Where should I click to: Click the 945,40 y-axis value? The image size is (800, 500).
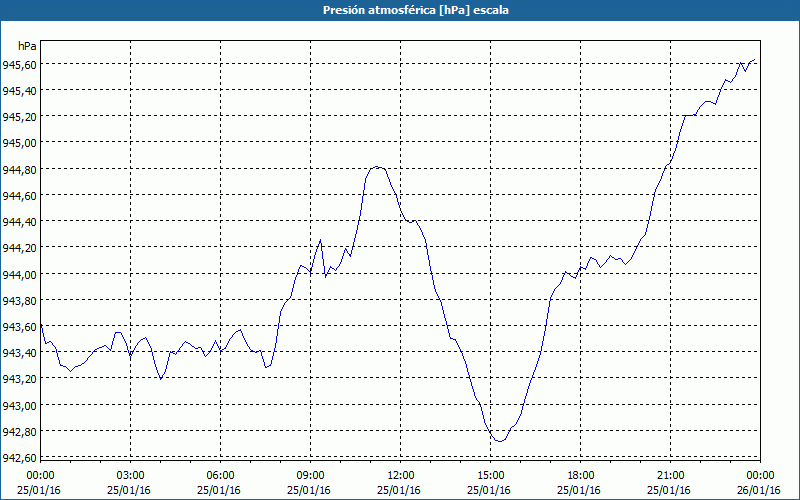(x=19, y=91)
